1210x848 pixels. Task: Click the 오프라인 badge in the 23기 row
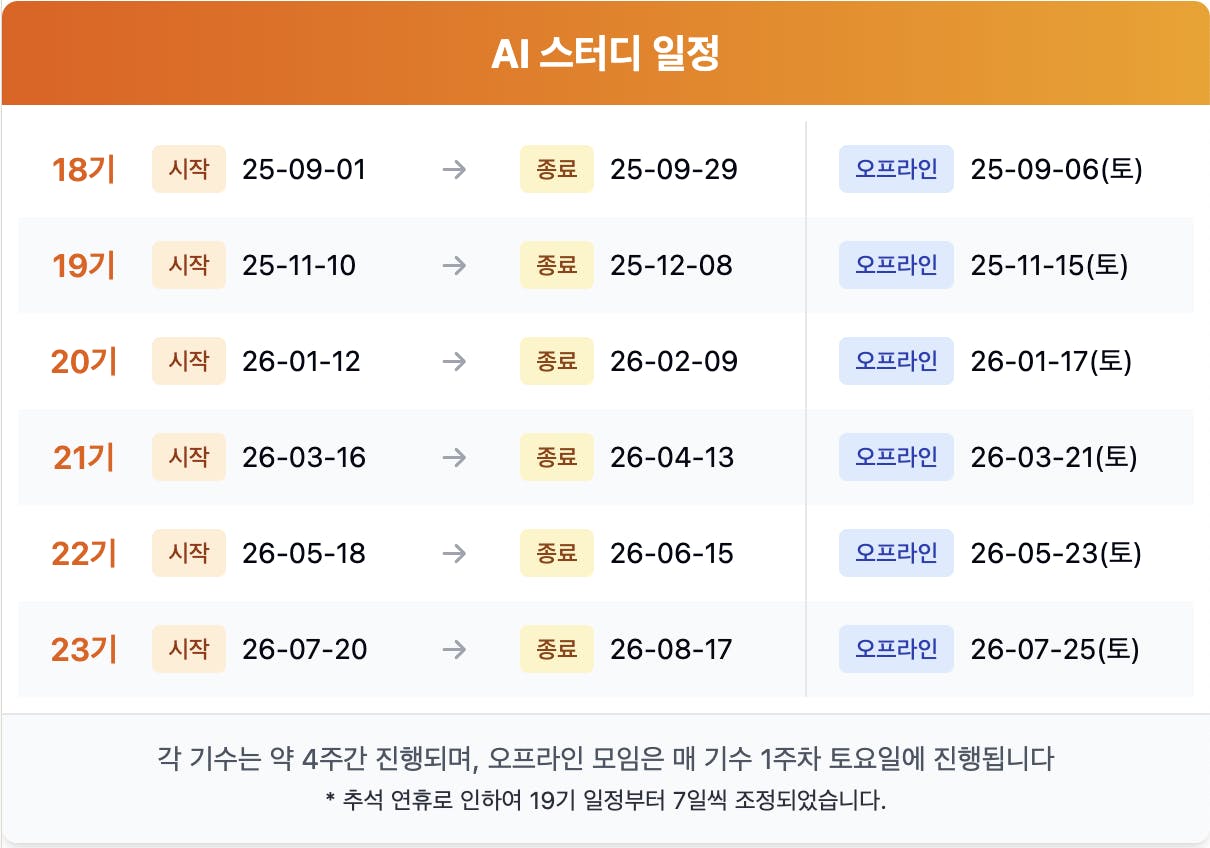(896, 649)
